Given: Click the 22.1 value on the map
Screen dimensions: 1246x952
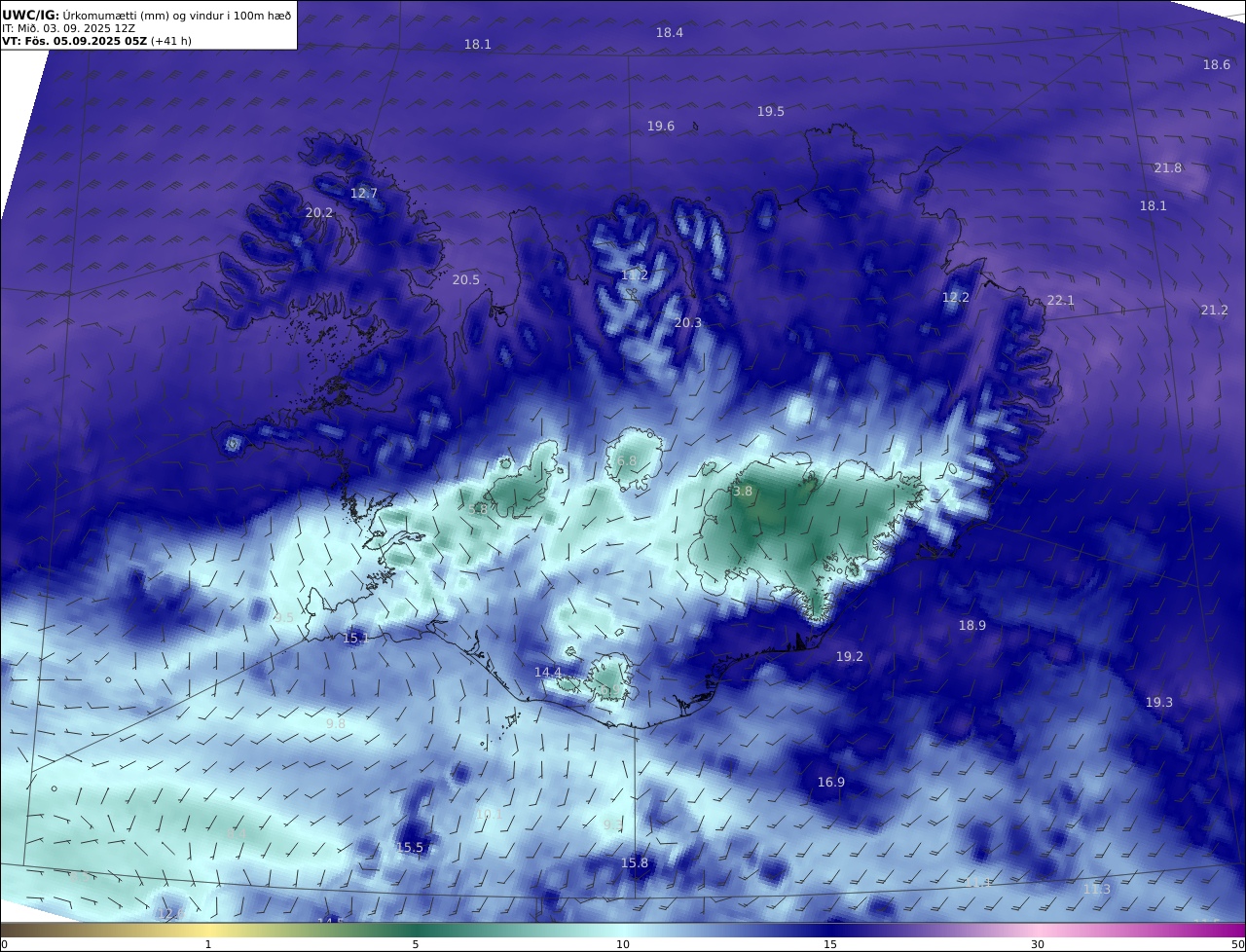Looking at the screenshot, I should [1060, 300].
